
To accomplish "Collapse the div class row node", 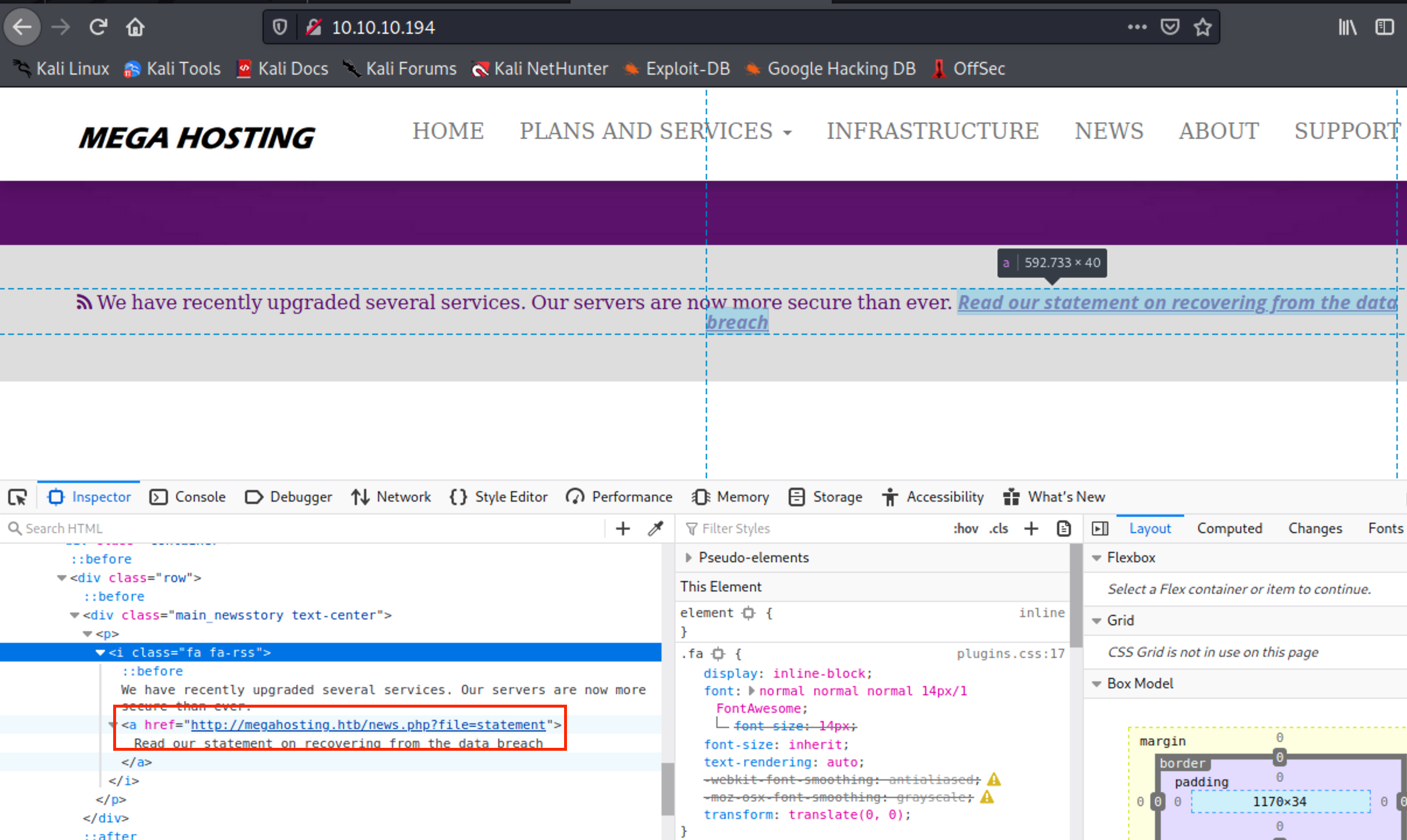I will coord(61,577).
